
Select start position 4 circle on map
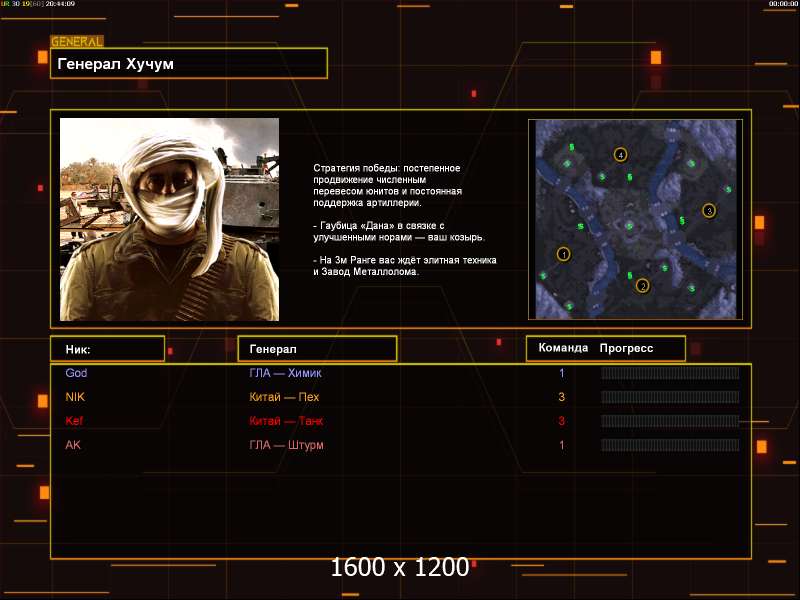pos(620,155)
